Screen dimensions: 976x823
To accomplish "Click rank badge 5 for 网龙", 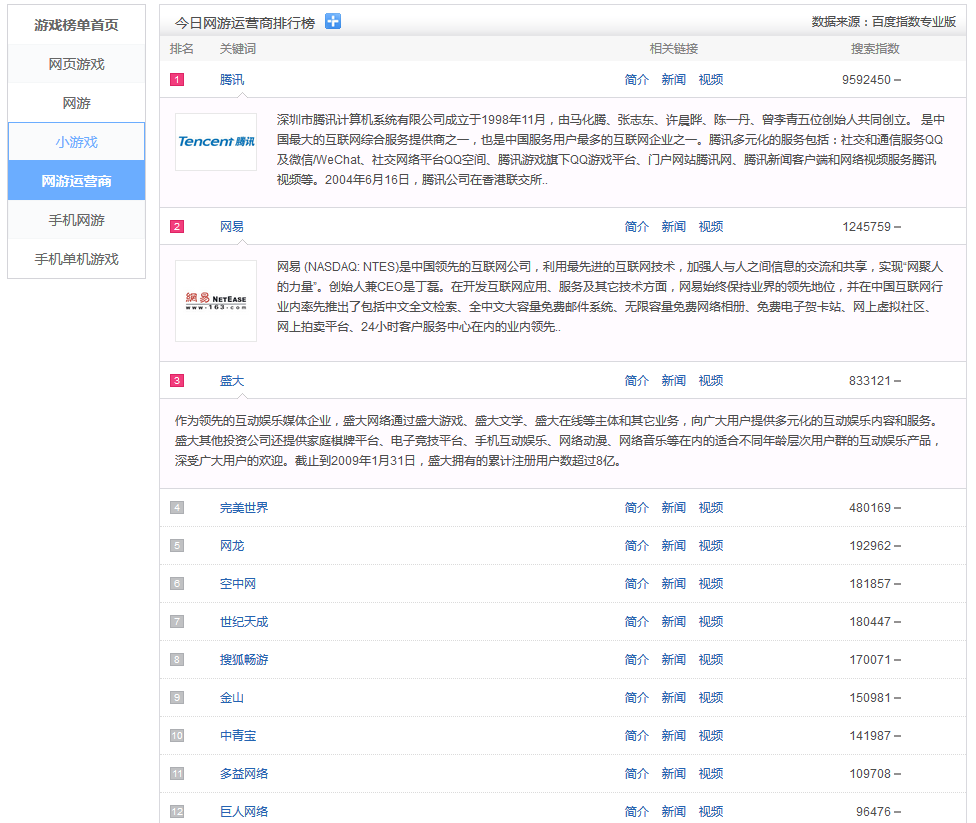I will [177, 545].
